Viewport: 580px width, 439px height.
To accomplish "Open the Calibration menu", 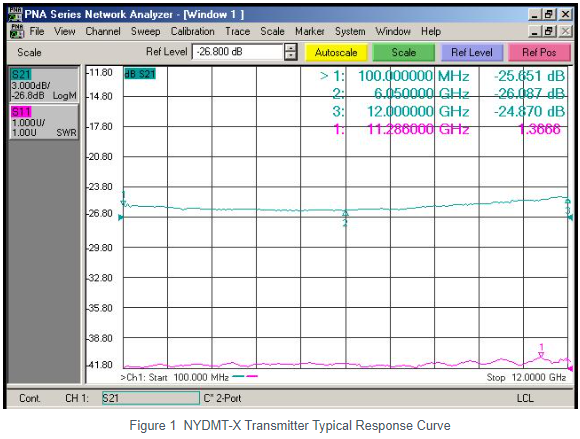I will tap(192, 31).
